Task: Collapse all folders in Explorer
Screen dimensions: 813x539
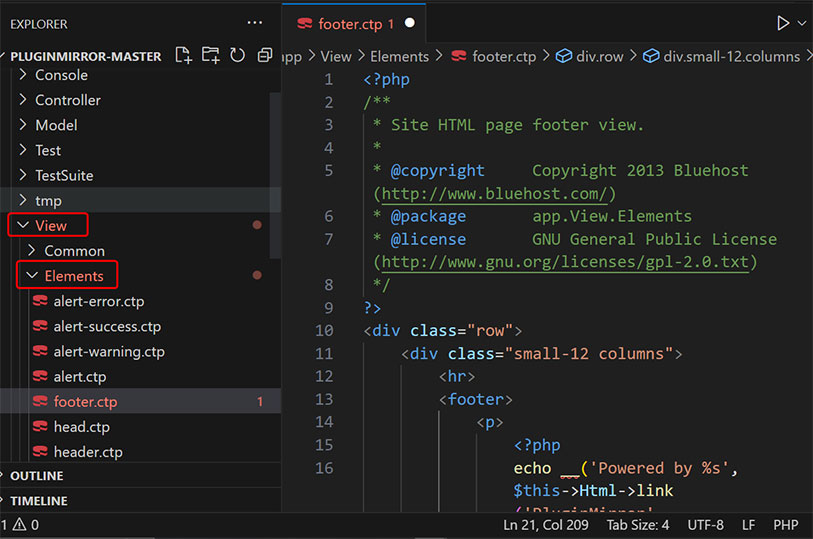Action: tap(264, 55)
